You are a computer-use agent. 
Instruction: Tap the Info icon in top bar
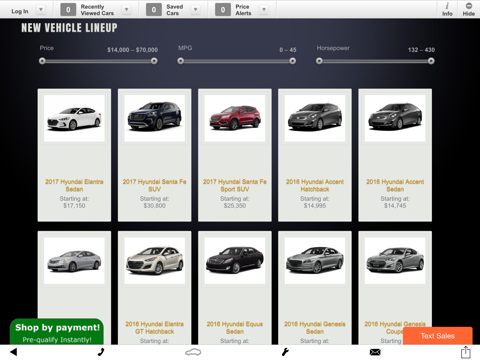pos(447,9)
